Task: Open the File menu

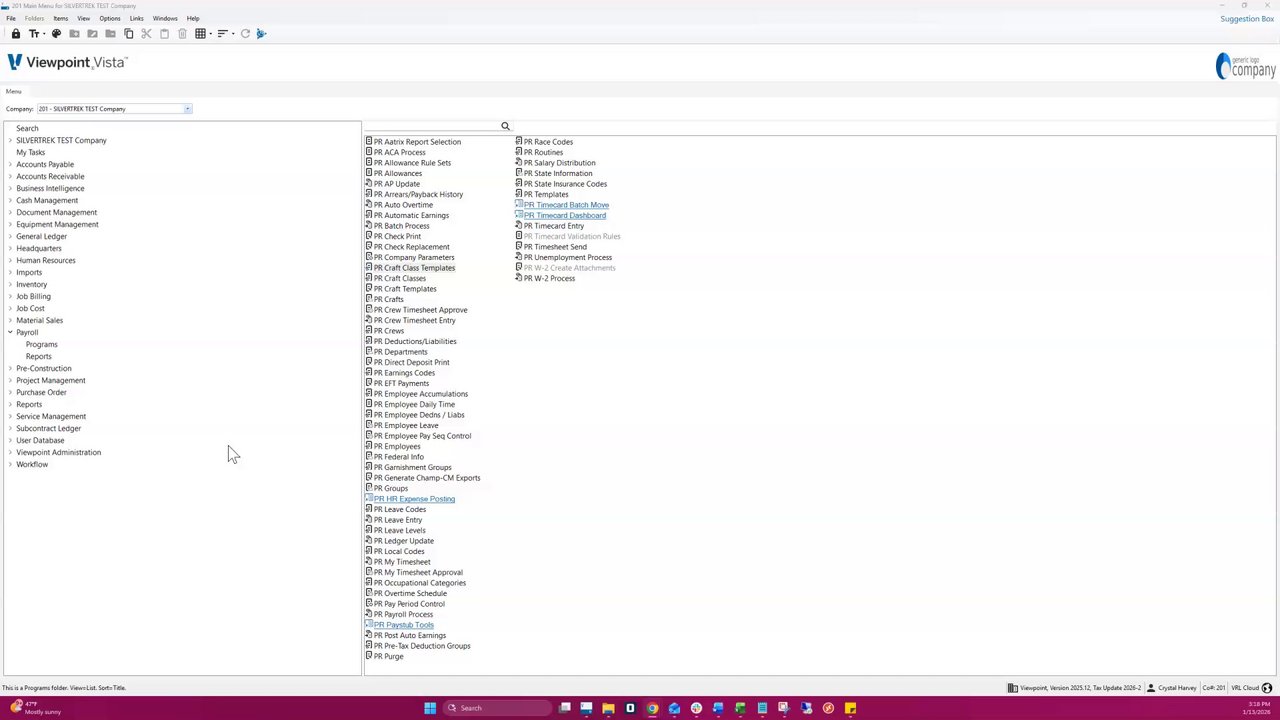Action: 11,18
